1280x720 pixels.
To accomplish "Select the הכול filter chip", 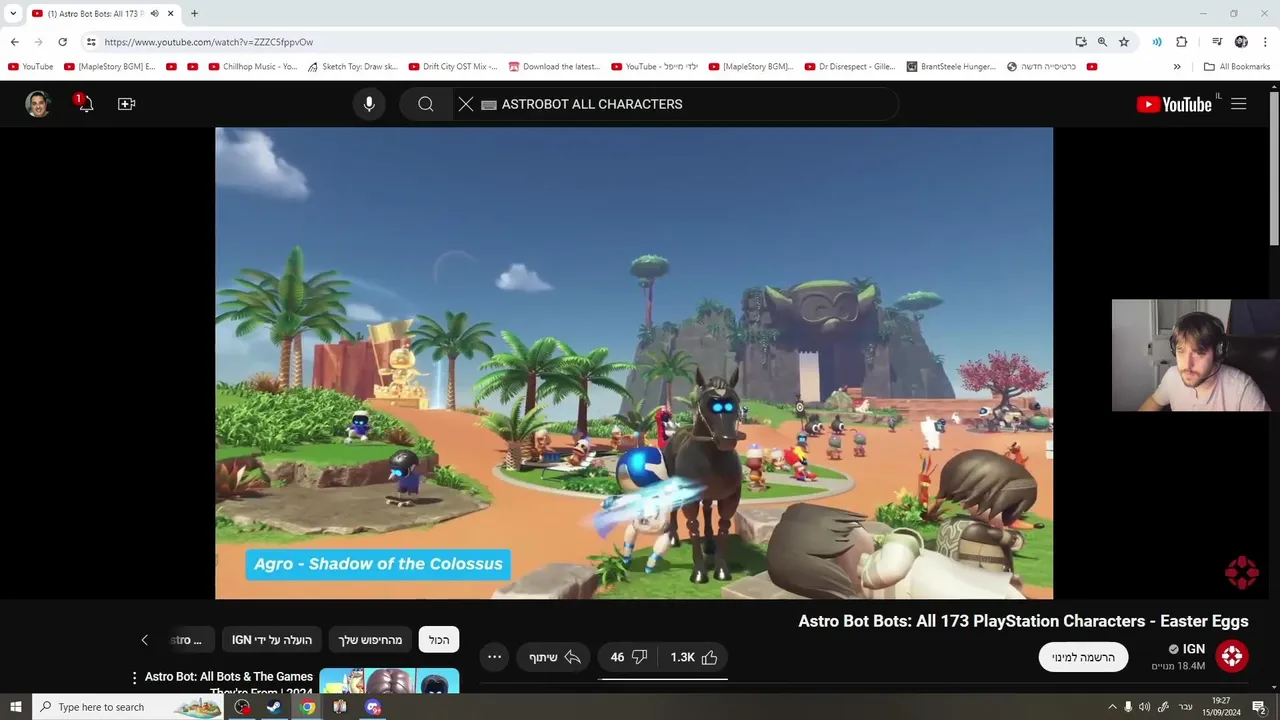I will coord(439,640).
